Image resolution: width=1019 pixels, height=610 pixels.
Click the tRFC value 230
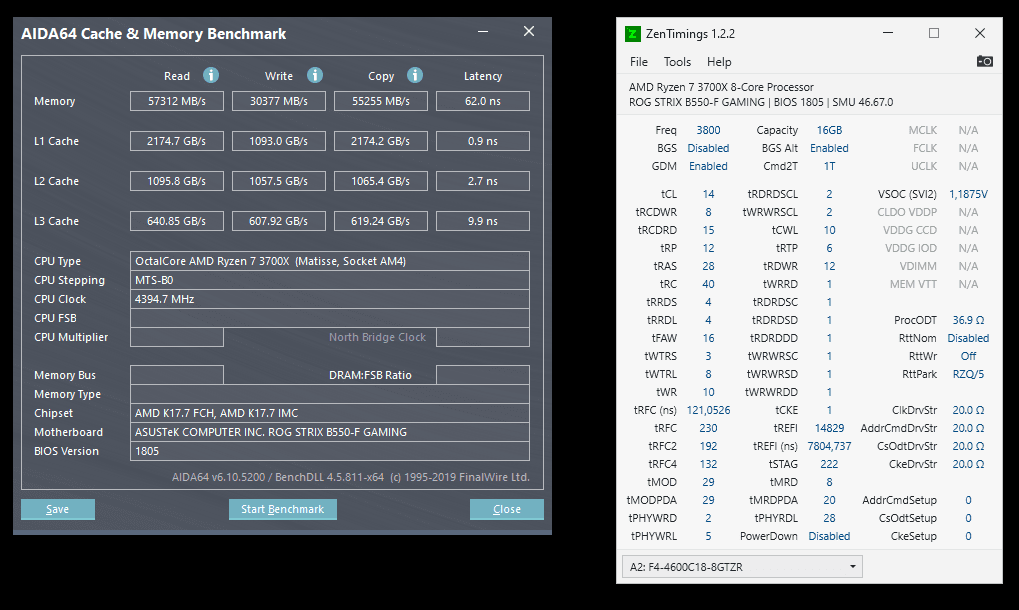[x=708, y=428]
